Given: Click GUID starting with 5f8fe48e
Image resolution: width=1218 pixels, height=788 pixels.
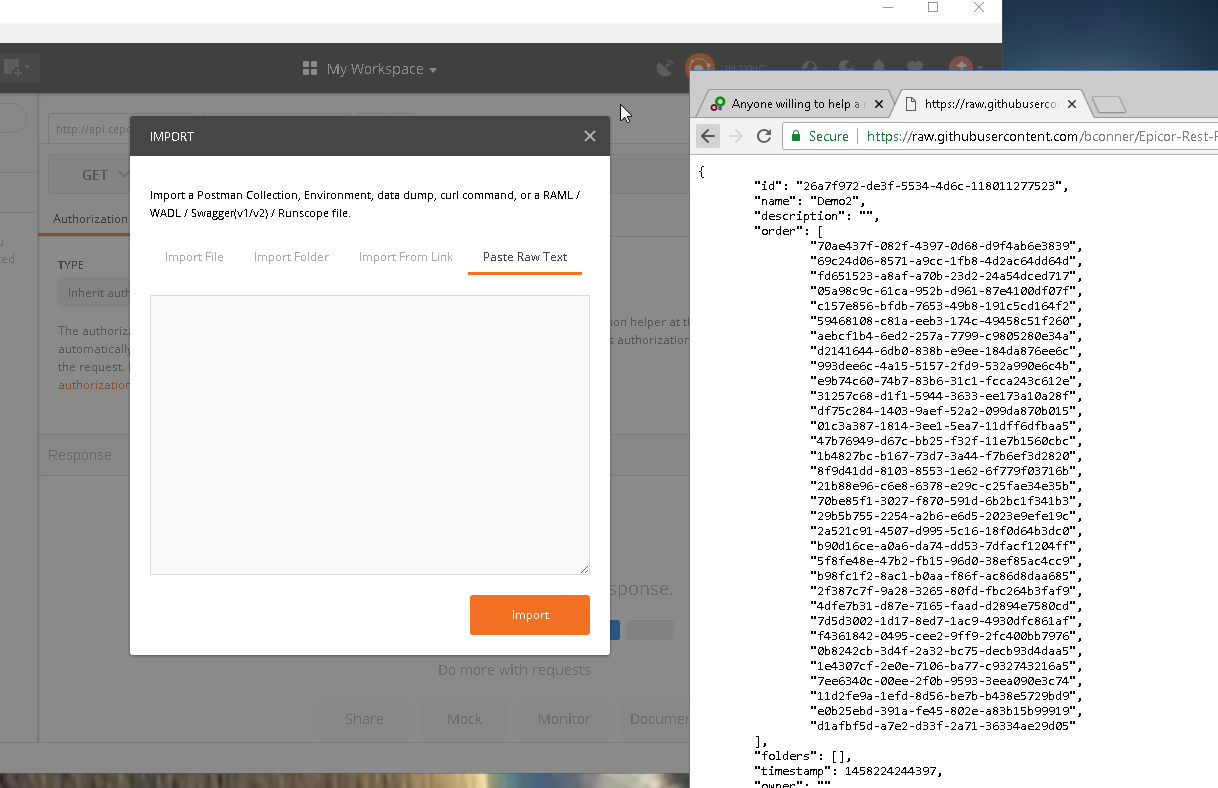Looking at the screenshot, I should pyautogui.click(x=946, y=561).
